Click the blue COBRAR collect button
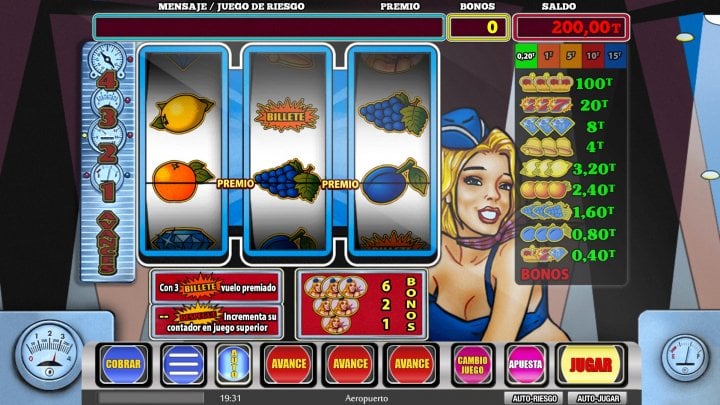The height and width of the screenshot is (405, 720). (x=123, y=364)
